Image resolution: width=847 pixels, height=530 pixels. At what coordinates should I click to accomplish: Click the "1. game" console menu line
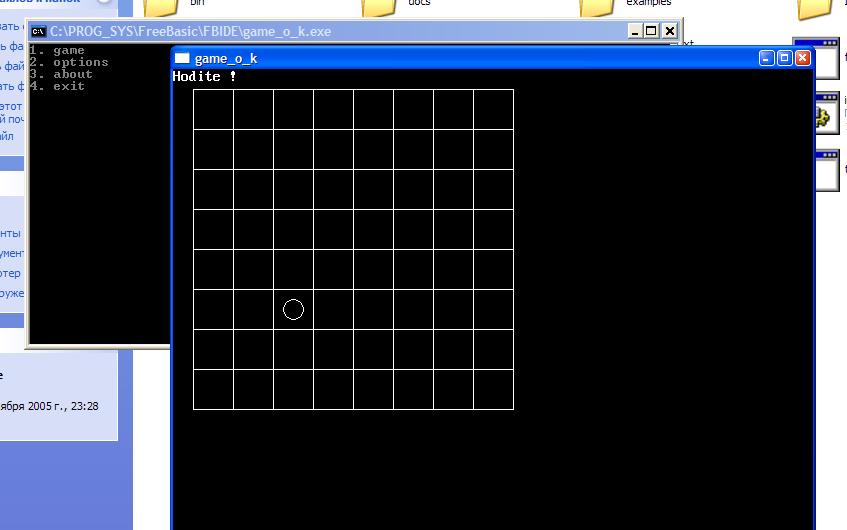pos(57,50)
